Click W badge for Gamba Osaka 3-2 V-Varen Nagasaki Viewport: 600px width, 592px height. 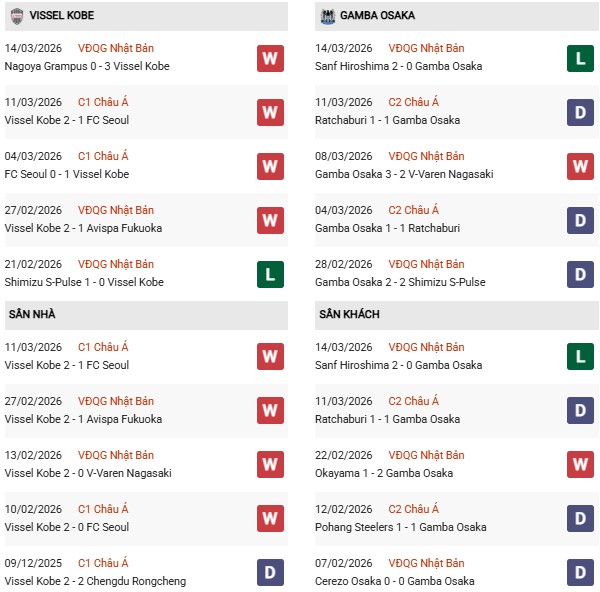pos(580,166)
